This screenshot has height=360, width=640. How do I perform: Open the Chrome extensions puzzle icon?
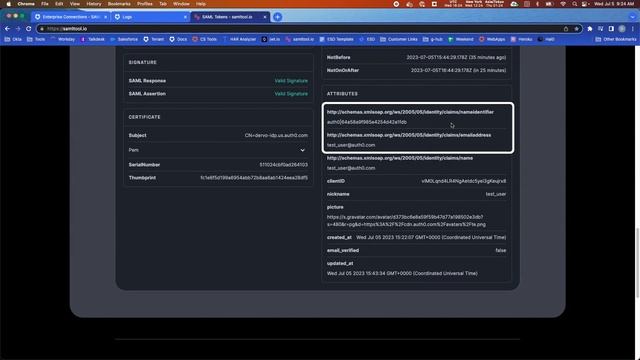point(590,29)
